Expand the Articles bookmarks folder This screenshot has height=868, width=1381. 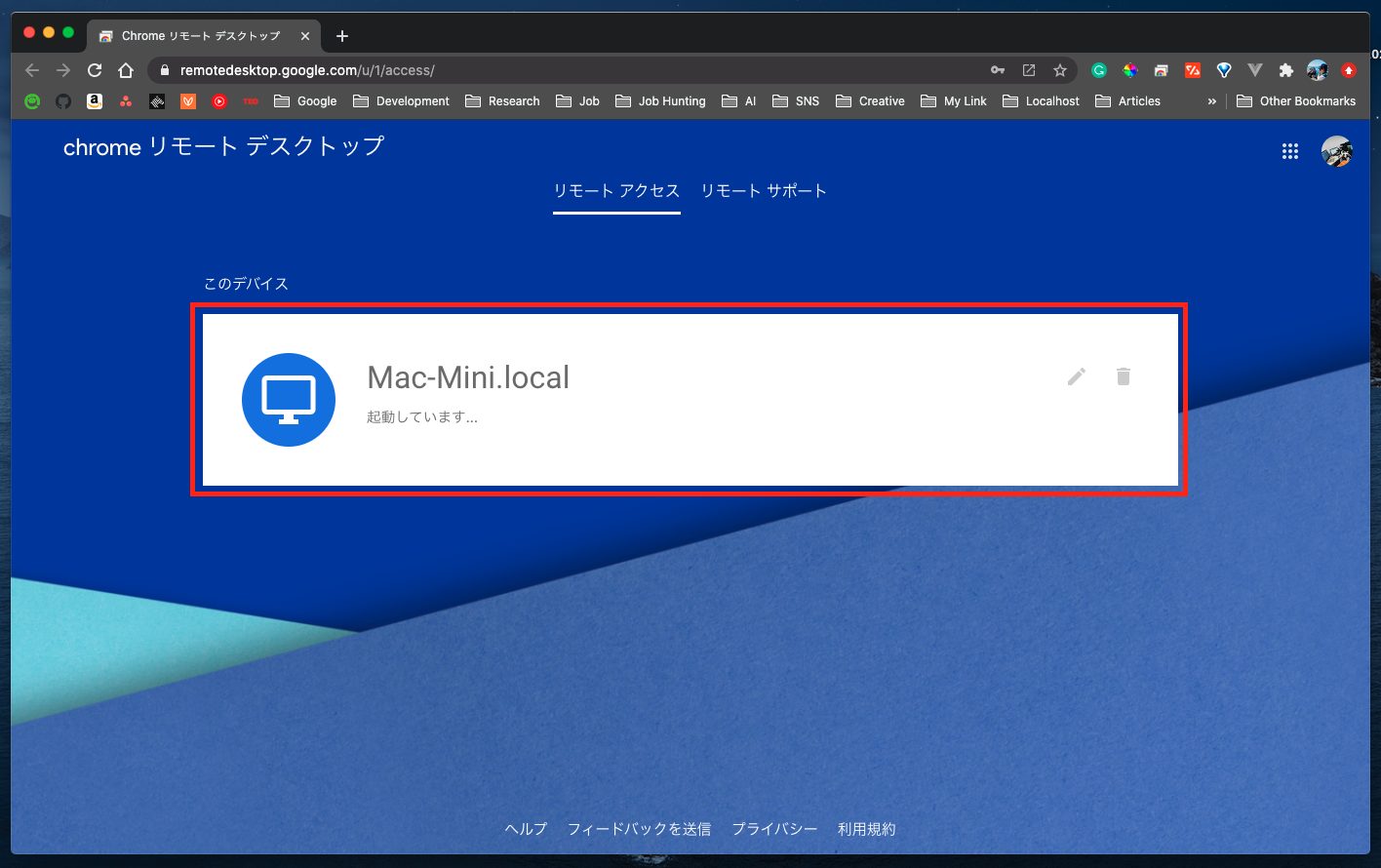tap(1127, 100)
